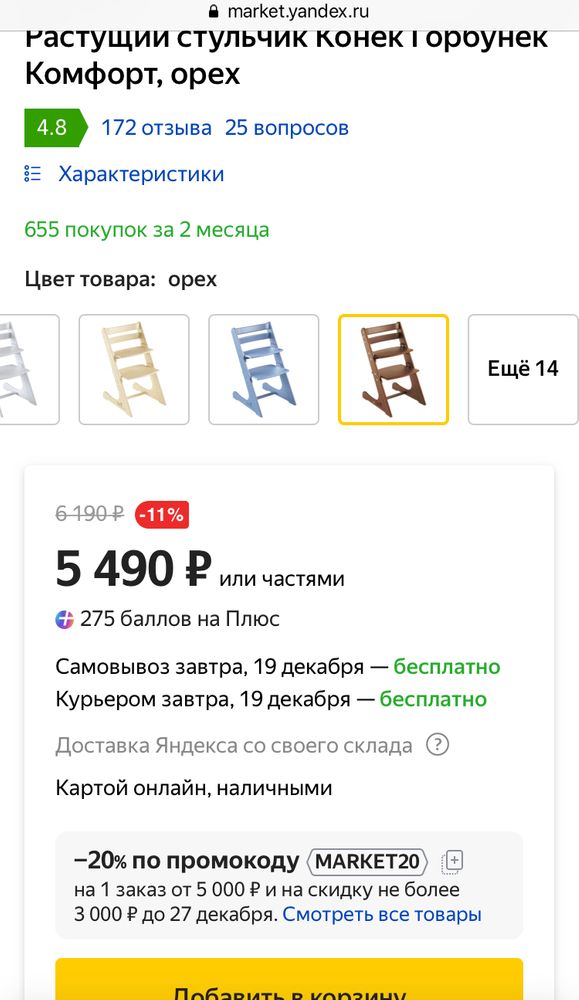The image size is (579, 1000).
Task: Click the 655 покупок за 2 месяца text
Action: point(146,230)
